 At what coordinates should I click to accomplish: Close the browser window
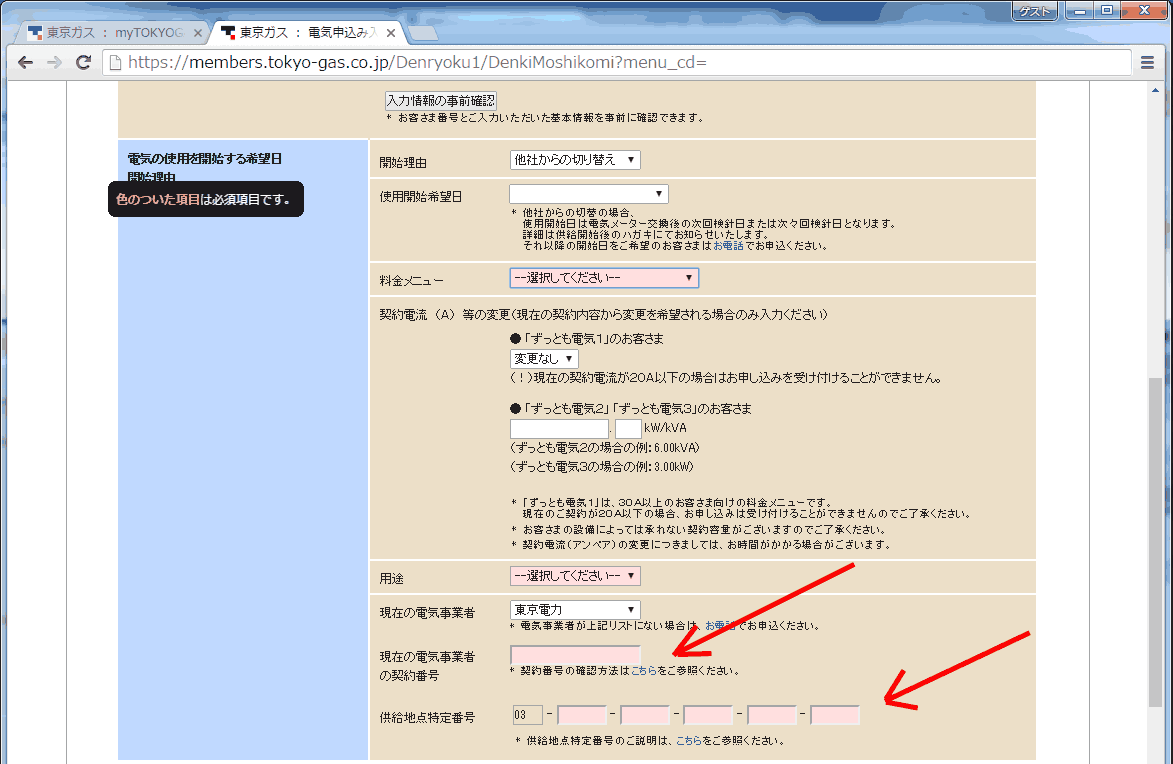1144,10
